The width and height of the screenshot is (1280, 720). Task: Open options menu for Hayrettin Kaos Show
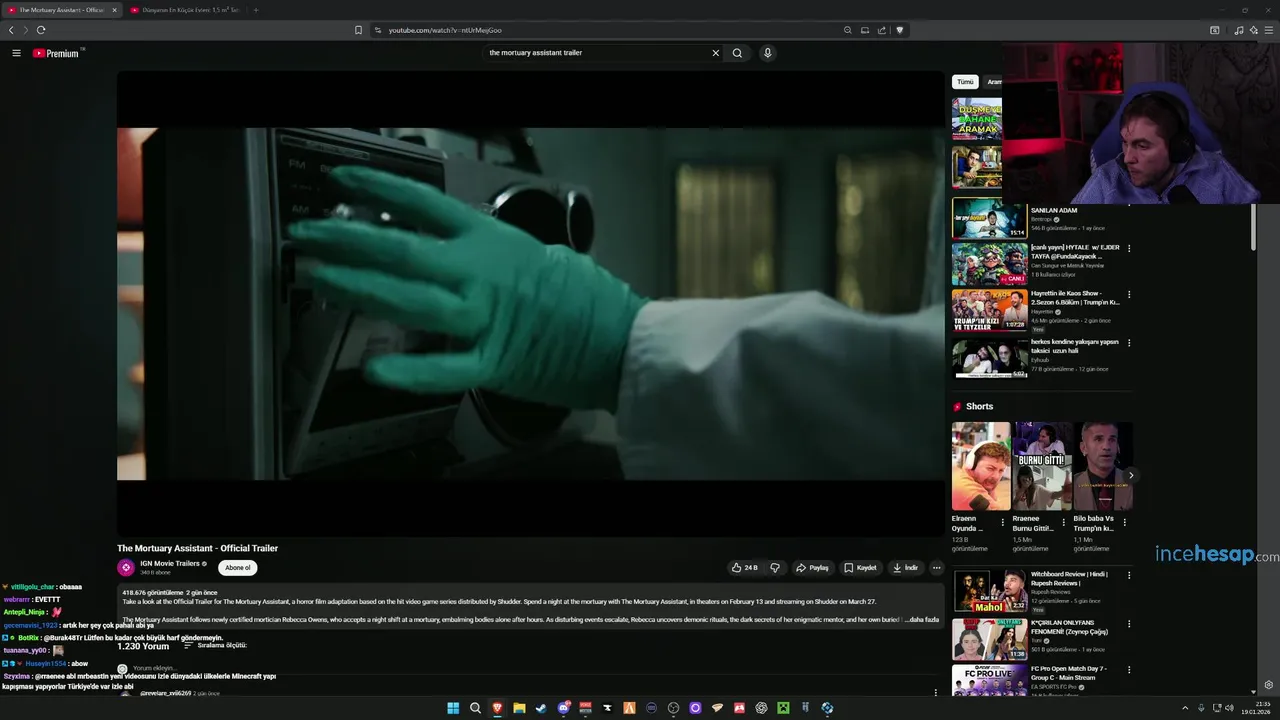(x=1129, y=295)
